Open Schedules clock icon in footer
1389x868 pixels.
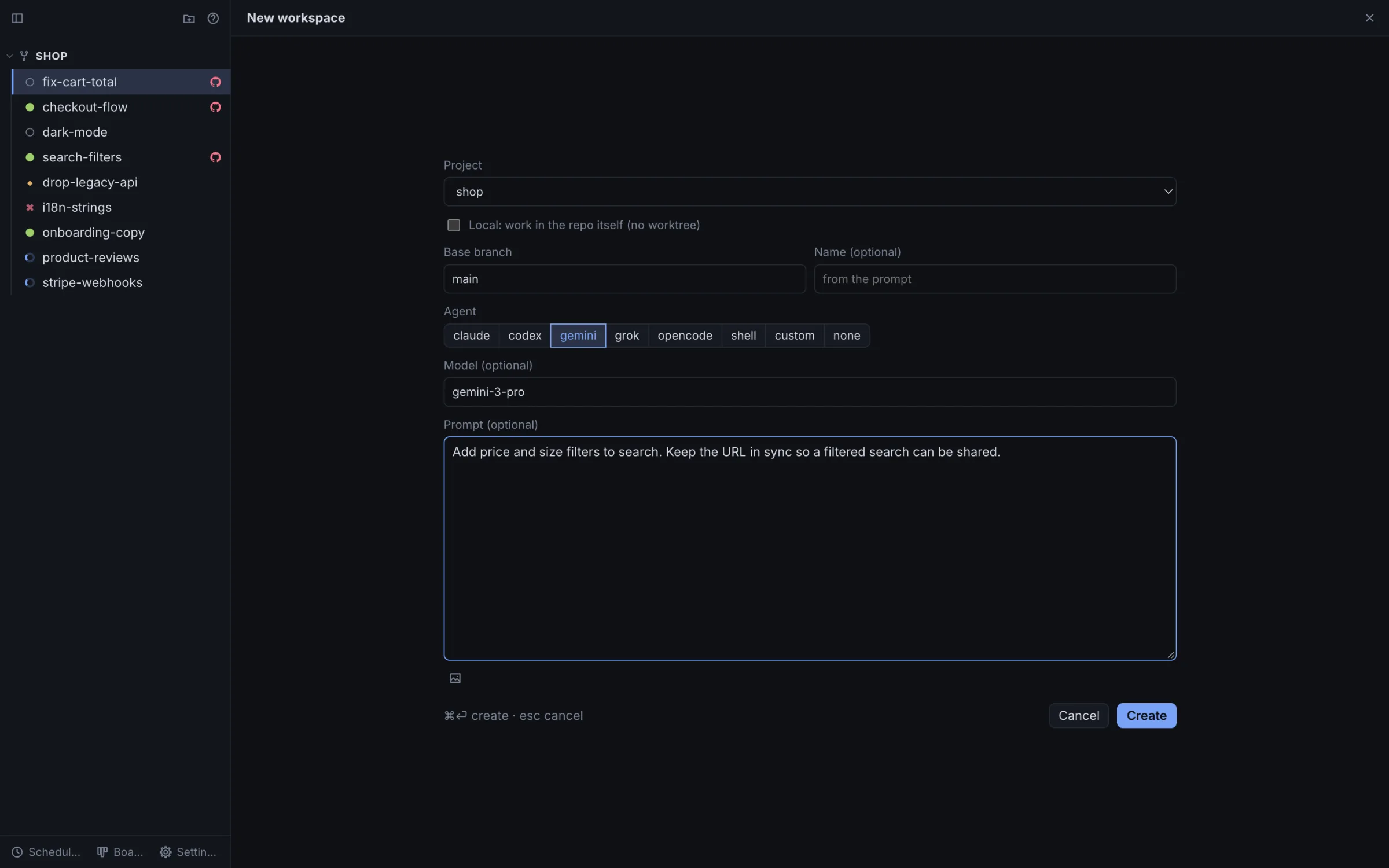pos(17,852)
